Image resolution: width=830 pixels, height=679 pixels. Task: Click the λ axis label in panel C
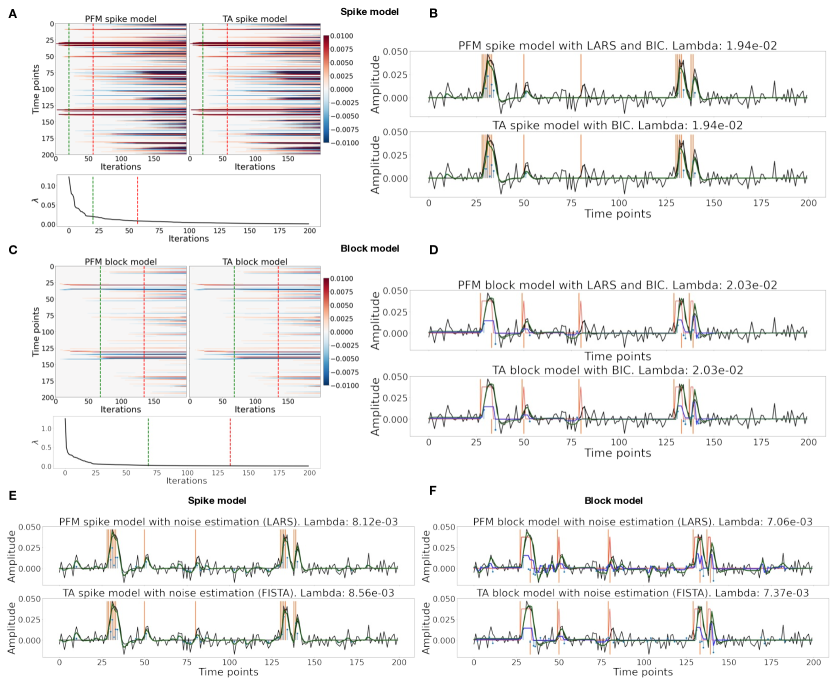(37, 442)
